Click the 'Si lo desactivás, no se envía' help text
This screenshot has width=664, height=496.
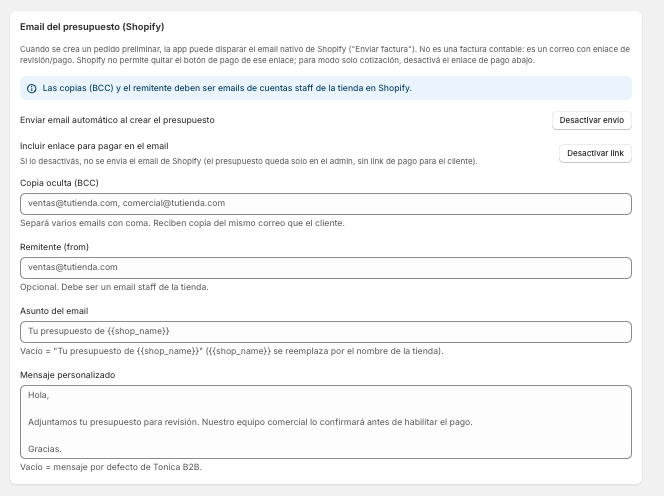point(249,161)
